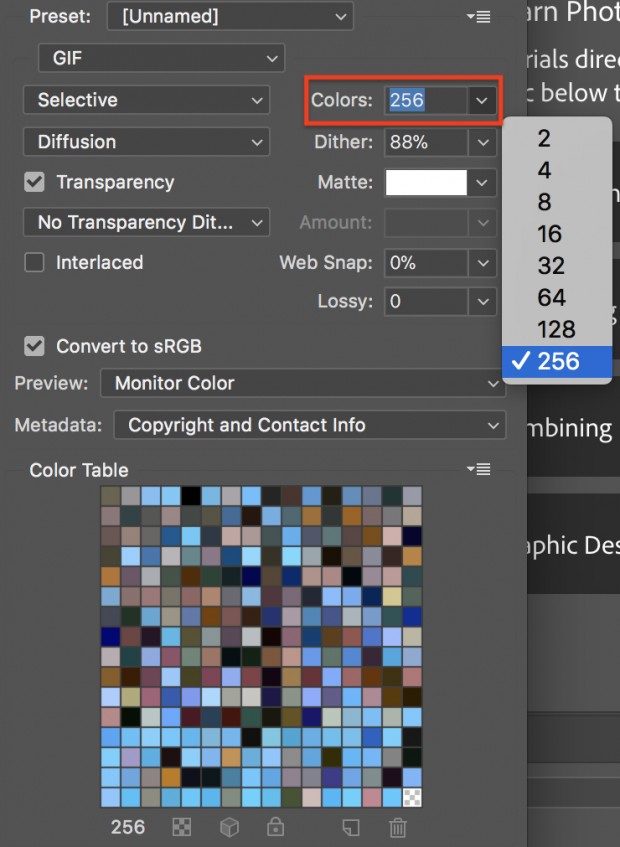Lock the selected color in Color Table

point(275,827)
